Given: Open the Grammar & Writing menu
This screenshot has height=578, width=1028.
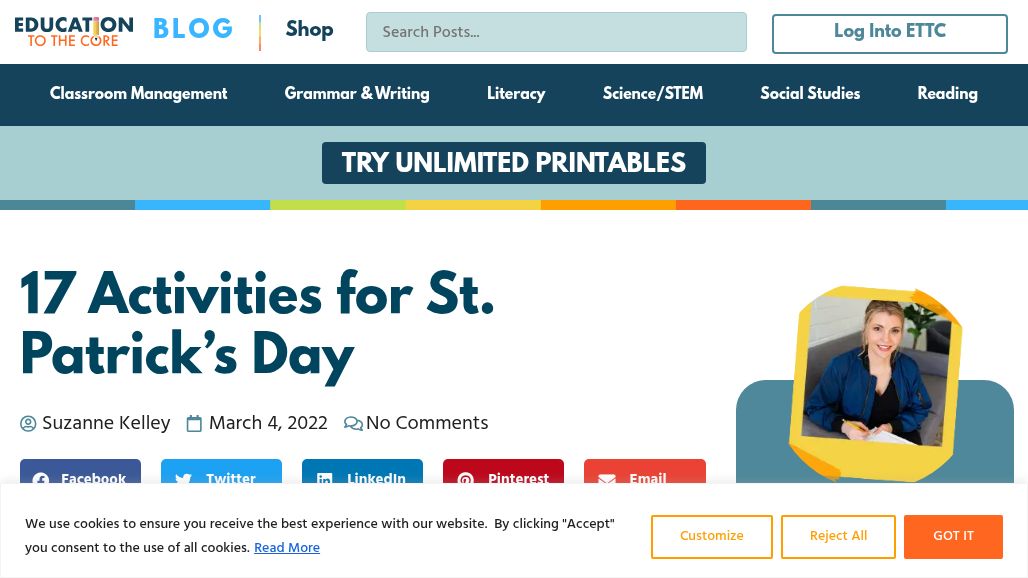Looking at the screenshot, I should pyautogui.click(x=357, y=94).
